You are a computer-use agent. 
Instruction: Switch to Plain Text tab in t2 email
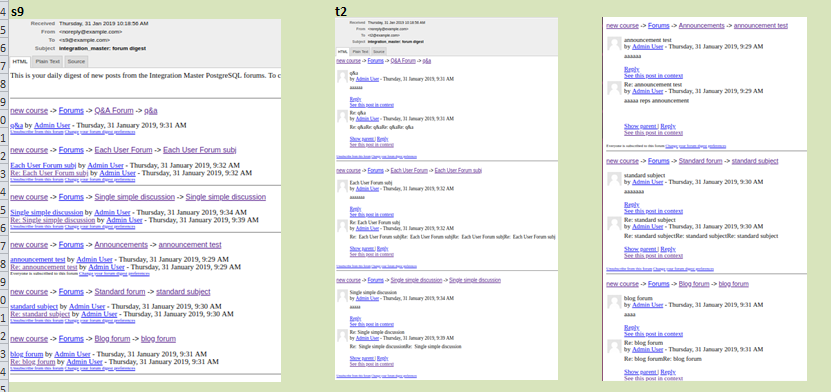[360, 51]
